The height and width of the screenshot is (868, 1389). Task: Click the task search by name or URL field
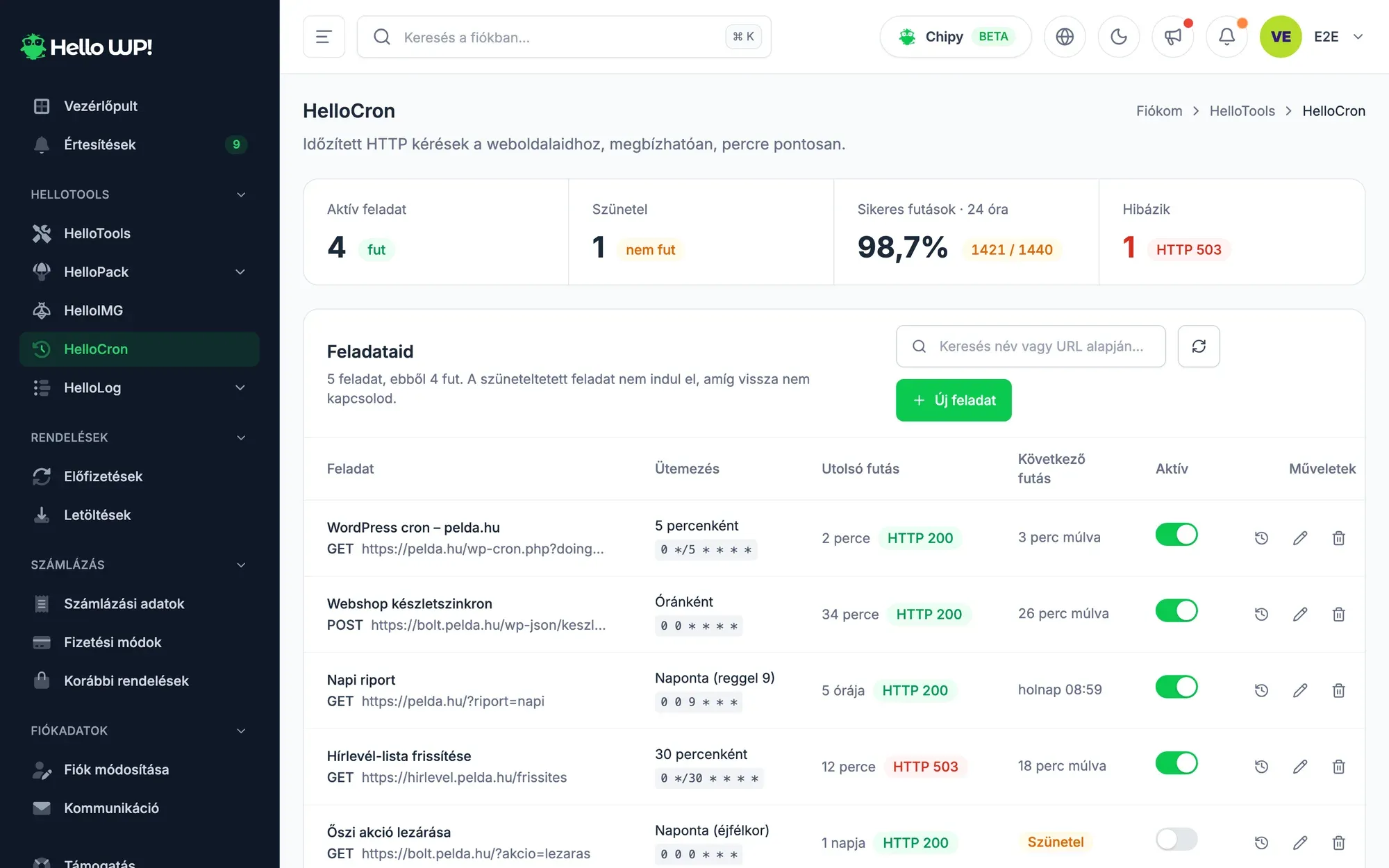tap(1031, 346)
